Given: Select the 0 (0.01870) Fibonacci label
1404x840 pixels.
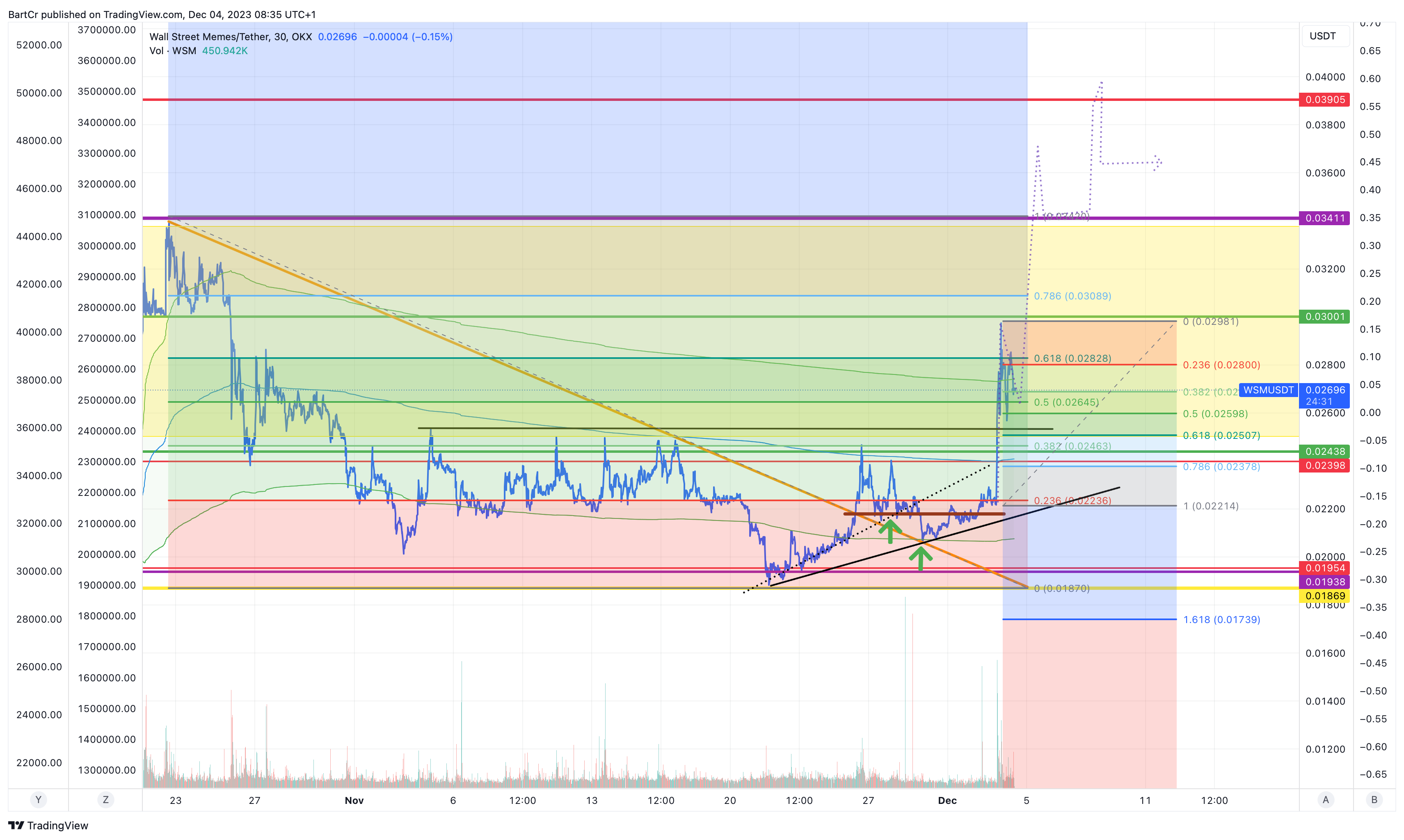Looking at the screenshot, I should click(x=1061, y=588).
